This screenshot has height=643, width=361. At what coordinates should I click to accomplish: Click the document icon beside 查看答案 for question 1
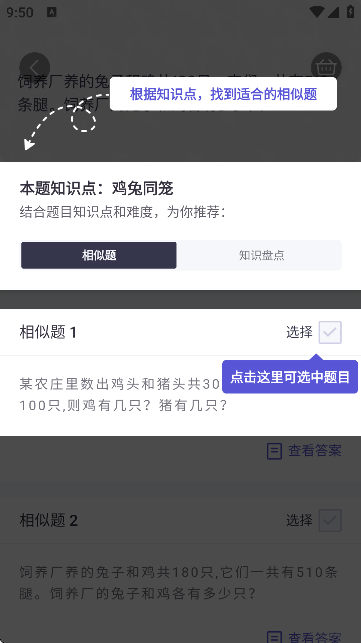pos(274,451)
